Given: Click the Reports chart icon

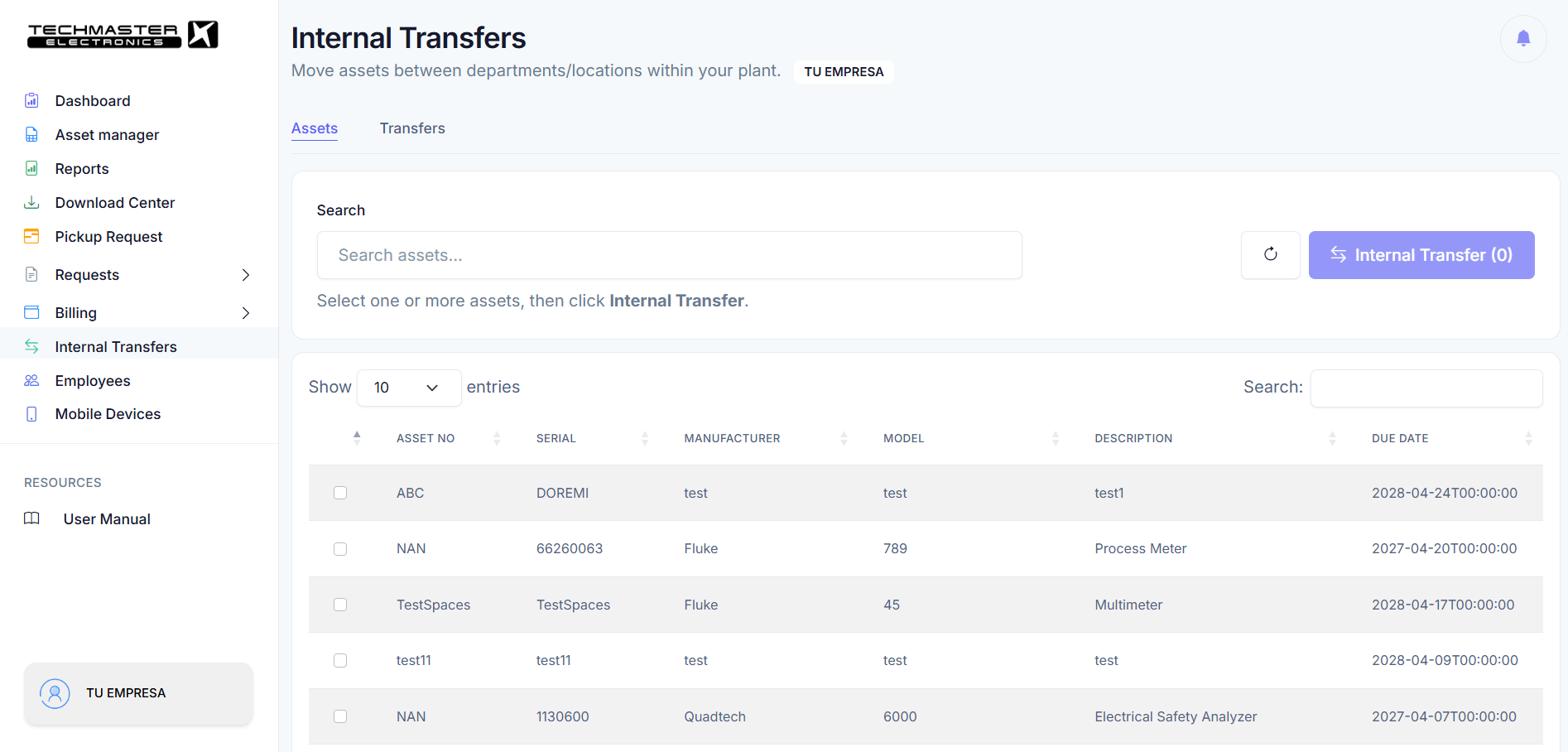Looking at the screenshot, I should click(31, 168).
